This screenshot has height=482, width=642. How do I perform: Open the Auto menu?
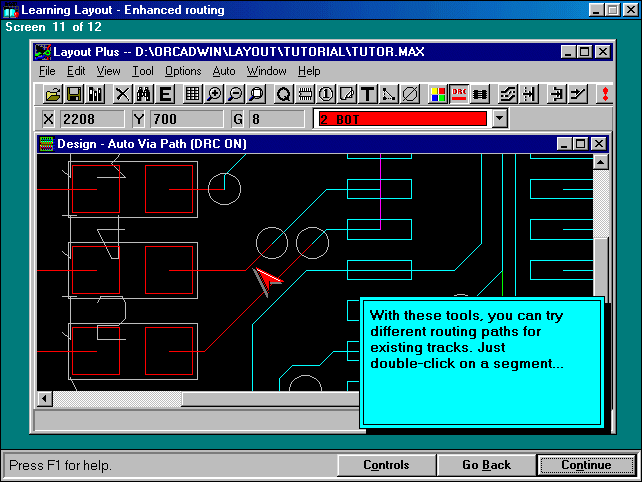click(224, 71)
